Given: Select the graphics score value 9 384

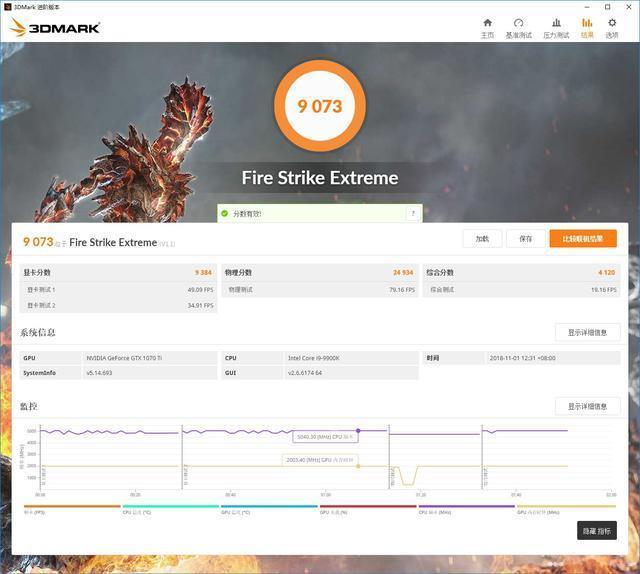Looking at the screenshot, I should (x=203, y=272).
